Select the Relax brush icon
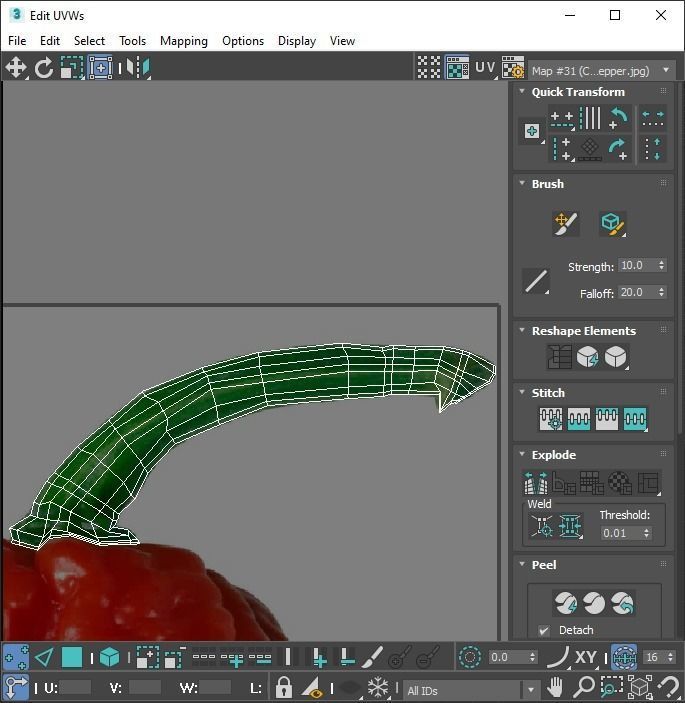The height and width of the screenshot is (703, 685). click(x=612, y=223)
